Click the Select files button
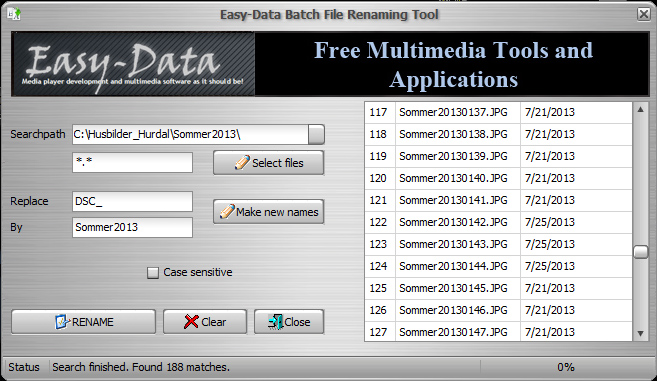 click(x=269, y=163)
